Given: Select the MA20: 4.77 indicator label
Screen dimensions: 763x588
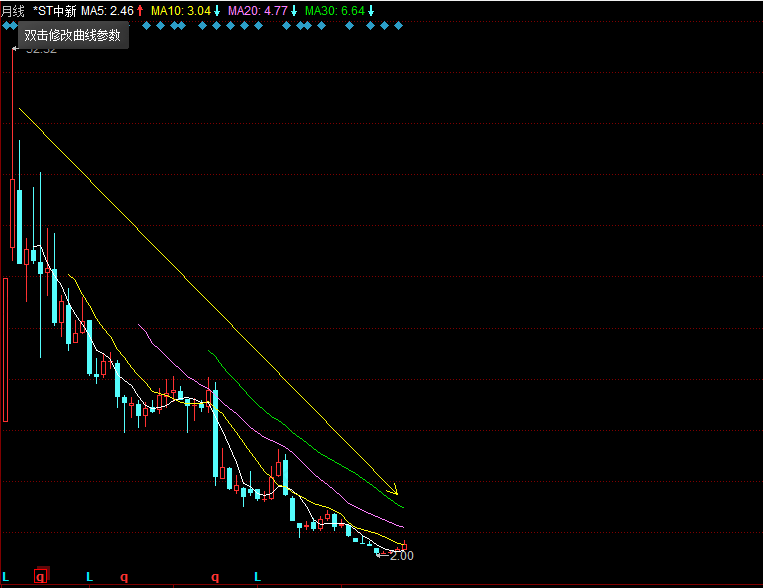Looking at the screenshot, I should (257, 11).
